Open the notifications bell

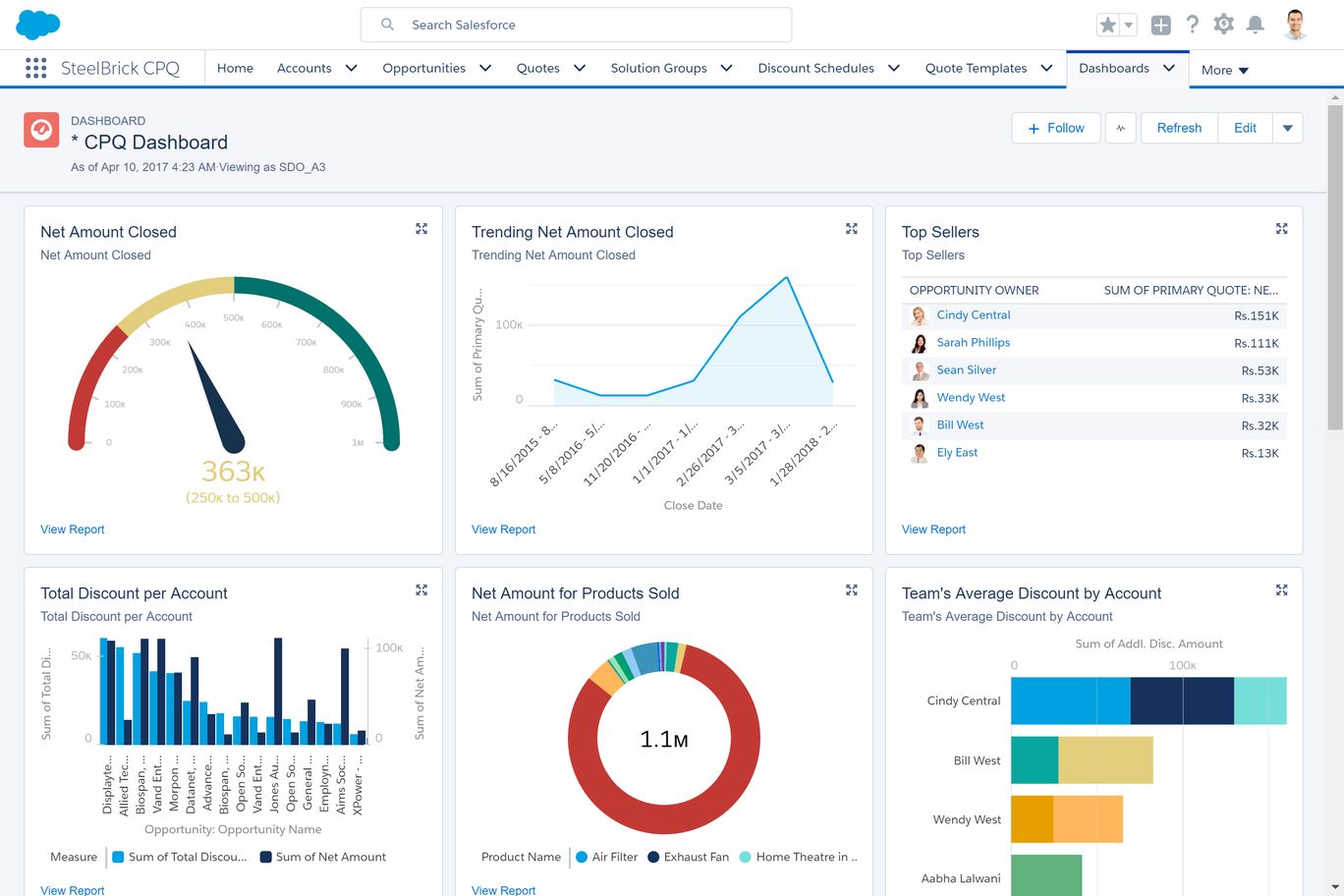pyautogui.click(x=1255, y=25)
